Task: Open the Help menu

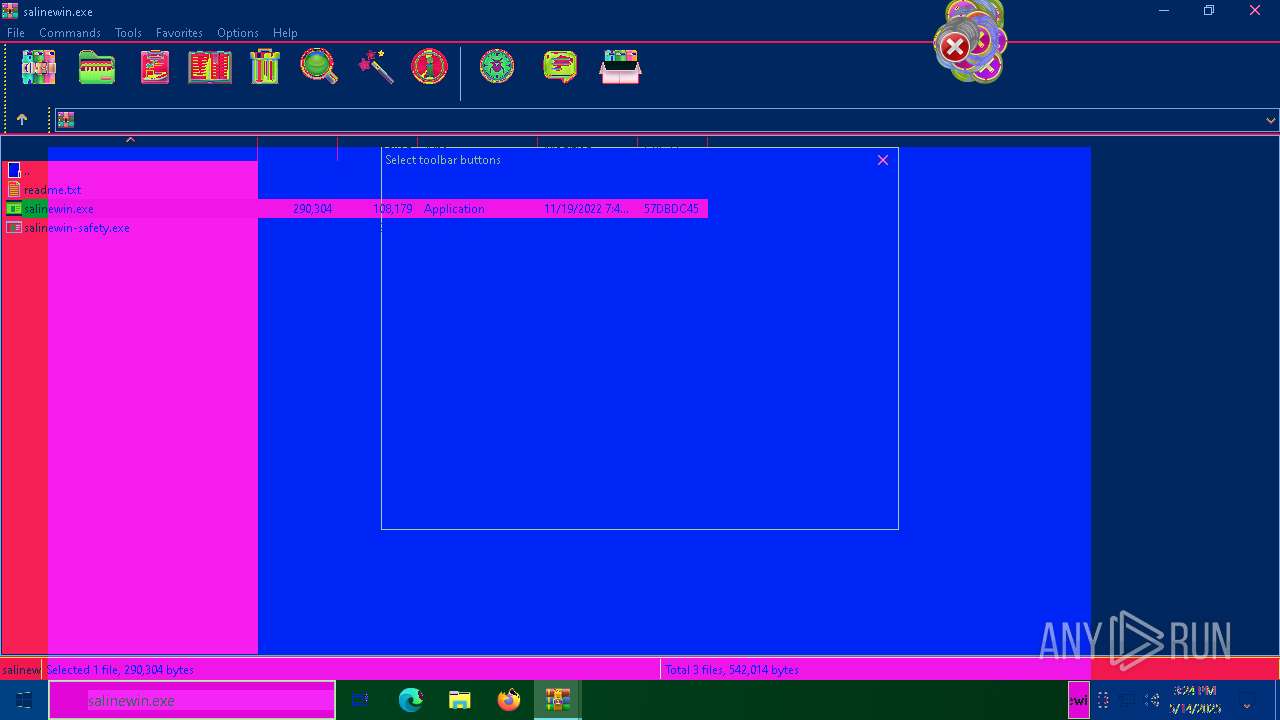Action: click(x=285, y=33)
